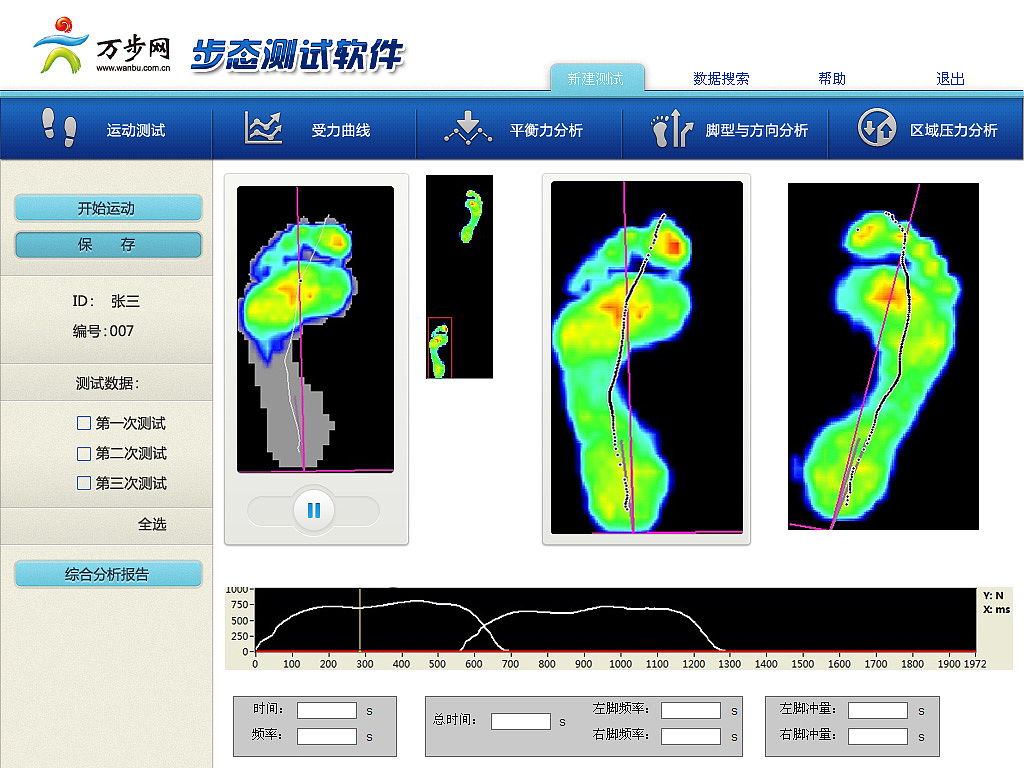
Task: Click the footprints icon for 运动测试
Action: [x=59, y=128]
